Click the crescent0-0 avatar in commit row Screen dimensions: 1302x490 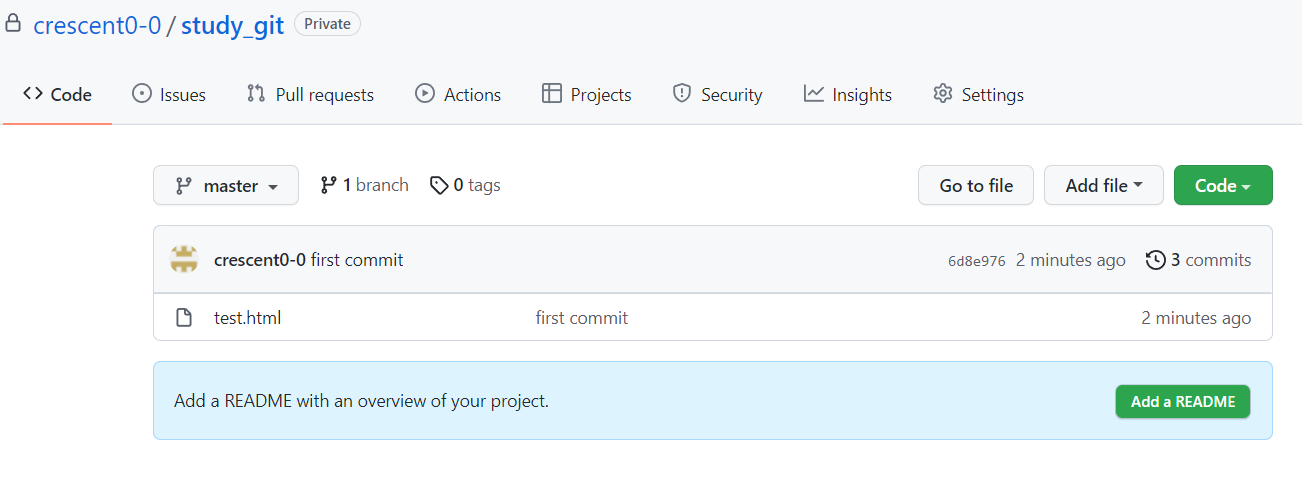pyautogui.click(x=184, y=260)
